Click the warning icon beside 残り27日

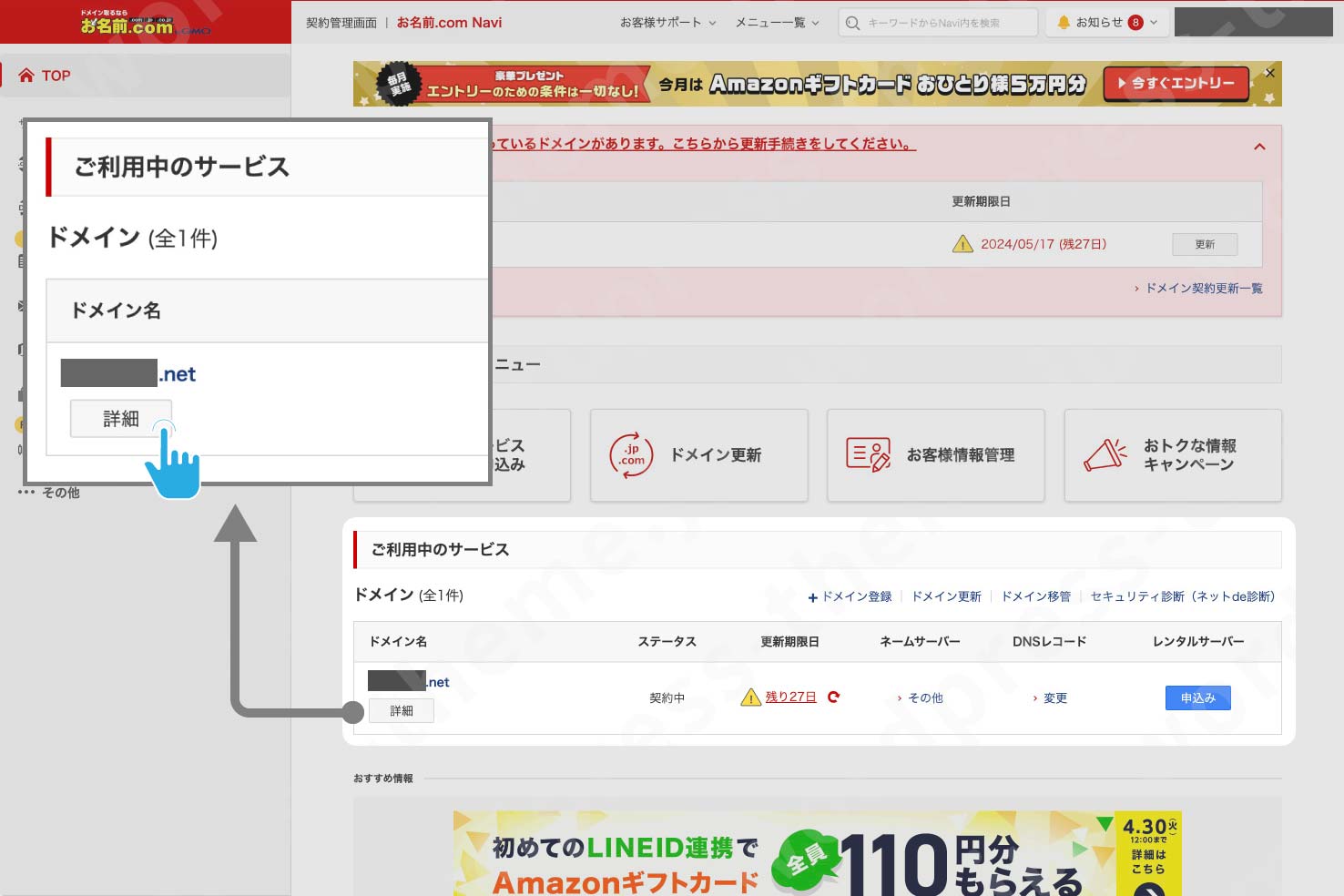[750, 697]
